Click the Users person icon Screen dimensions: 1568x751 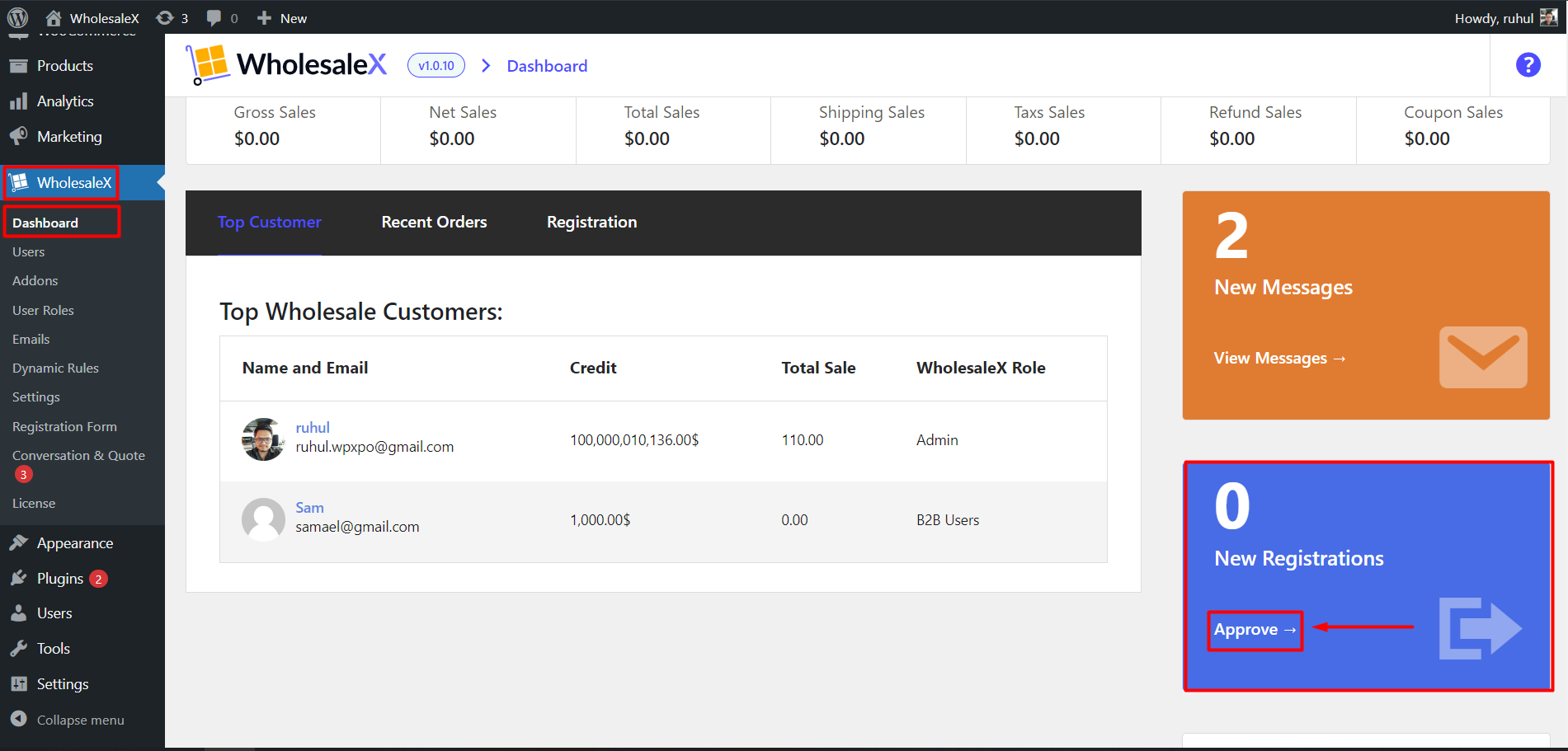(18, 613)
